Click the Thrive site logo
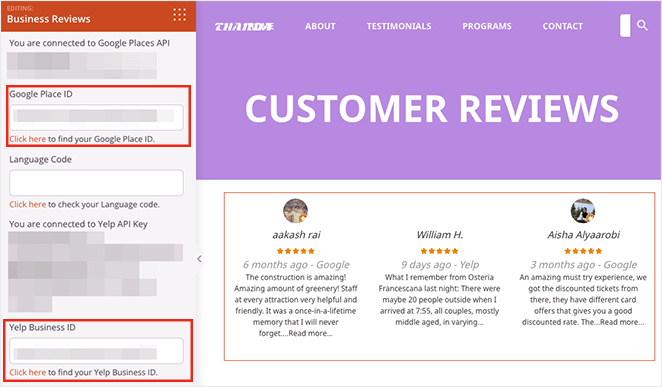This screenshot has width=662, height=387. pos(244,27)
